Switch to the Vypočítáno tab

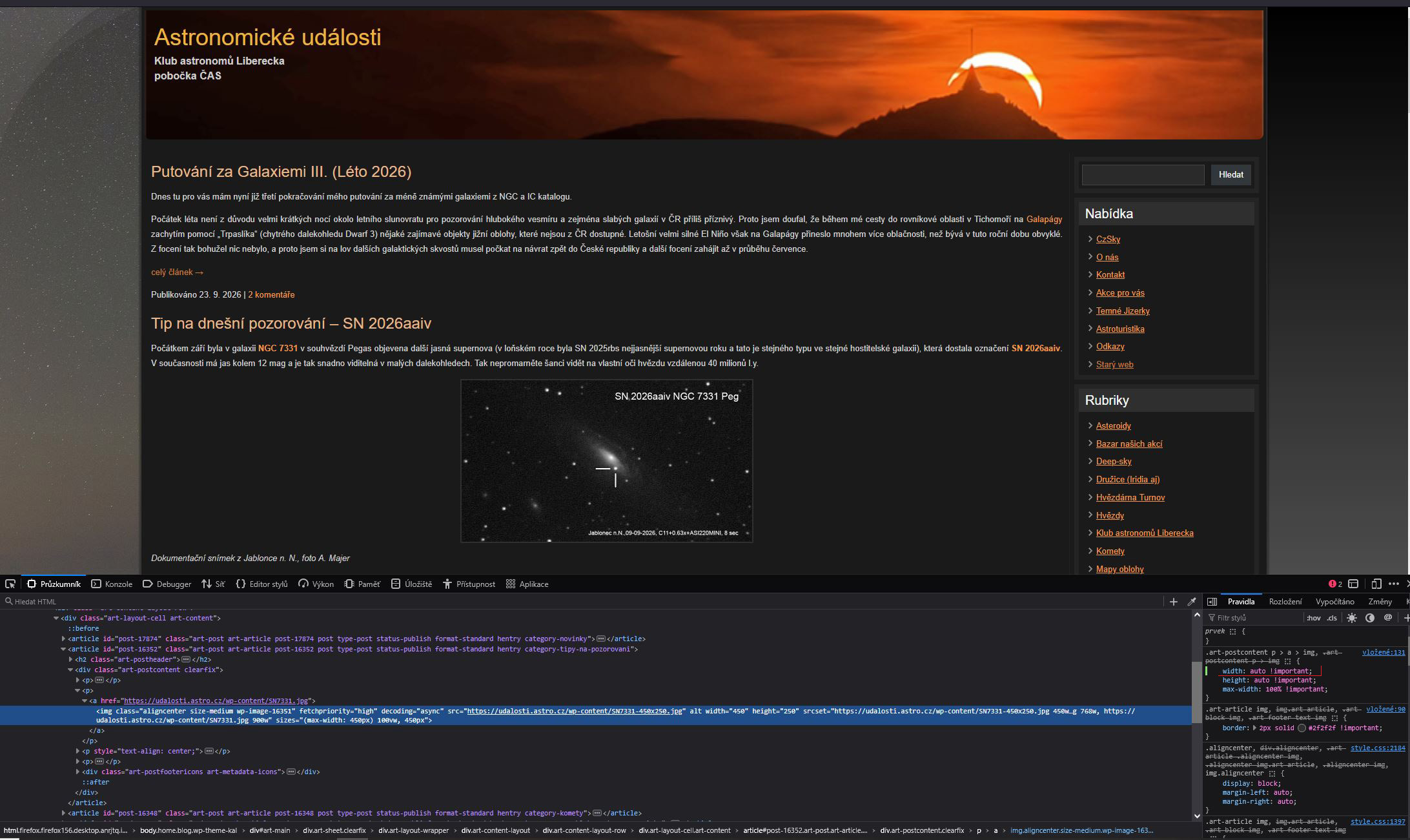coord(1335,602)
